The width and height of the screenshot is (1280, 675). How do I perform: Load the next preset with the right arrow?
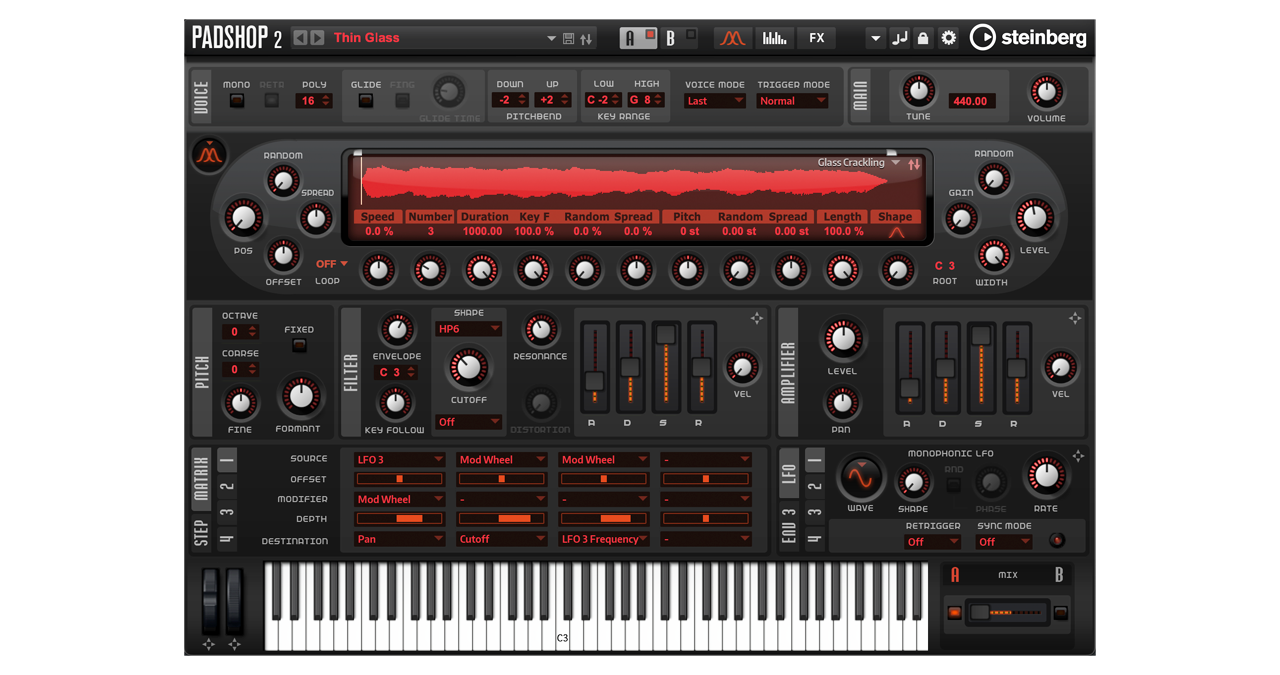pos(317,38)
